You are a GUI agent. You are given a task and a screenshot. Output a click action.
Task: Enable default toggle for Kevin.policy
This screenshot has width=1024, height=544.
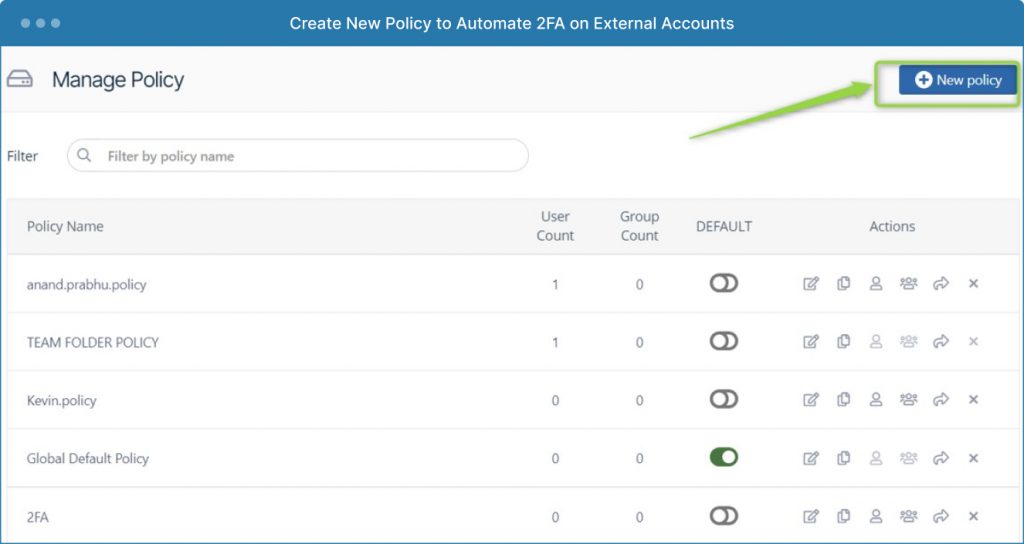[724, 399]
